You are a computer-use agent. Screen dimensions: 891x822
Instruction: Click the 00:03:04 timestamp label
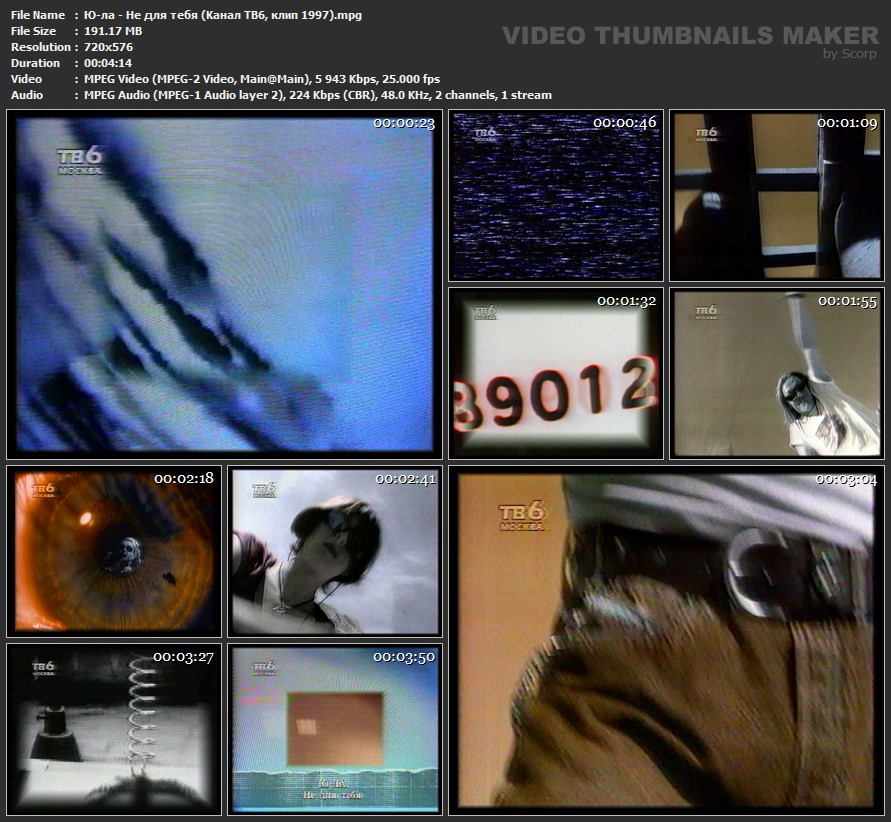846,479
